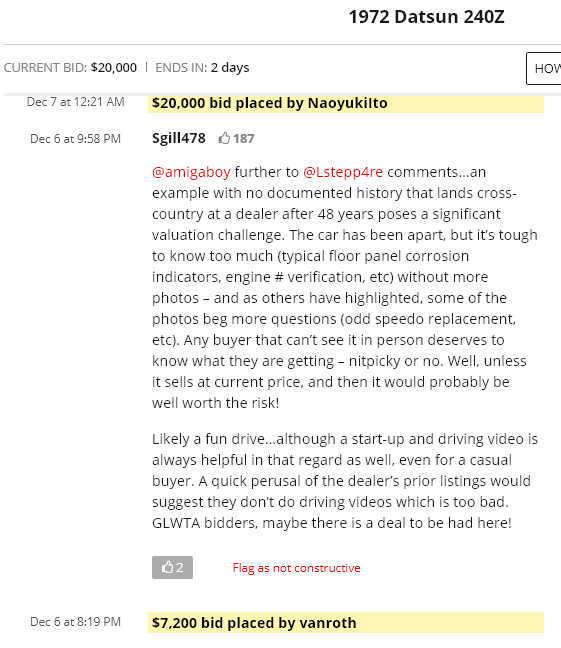
Task: Click the Dec 6 at 9:58 PM timestamp
Action: coord(76,138)
